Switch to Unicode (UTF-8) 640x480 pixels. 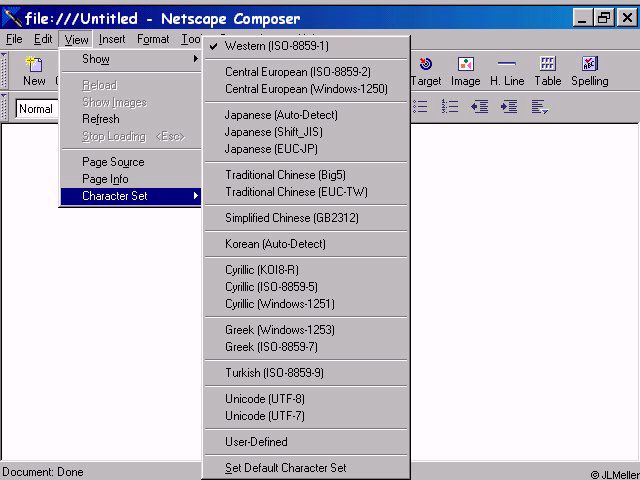point(306,399)
